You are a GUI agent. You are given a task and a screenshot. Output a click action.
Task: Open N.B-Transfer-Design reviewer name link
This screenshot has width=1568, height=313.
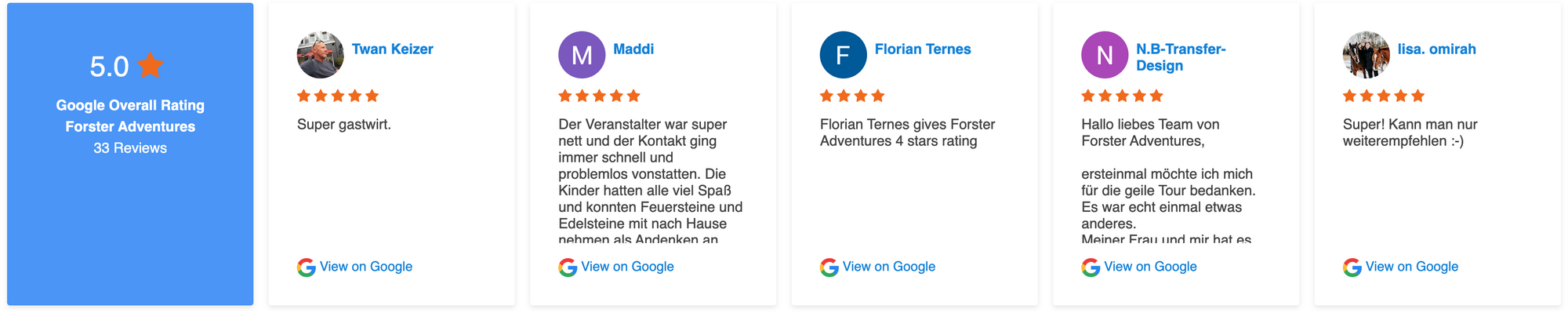tap(1181, 57)
